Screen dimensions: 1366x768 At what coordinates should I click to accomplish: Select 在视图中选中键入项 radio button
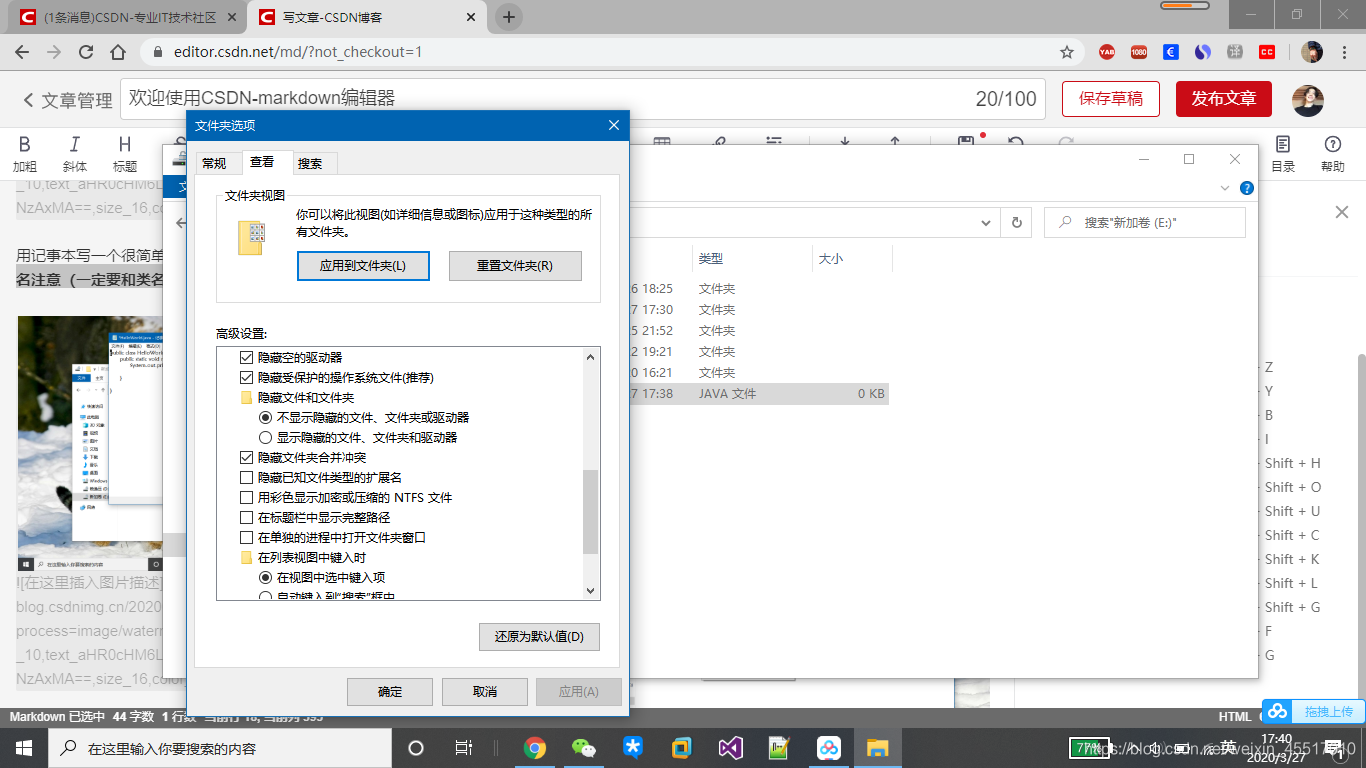pos(265,577)
